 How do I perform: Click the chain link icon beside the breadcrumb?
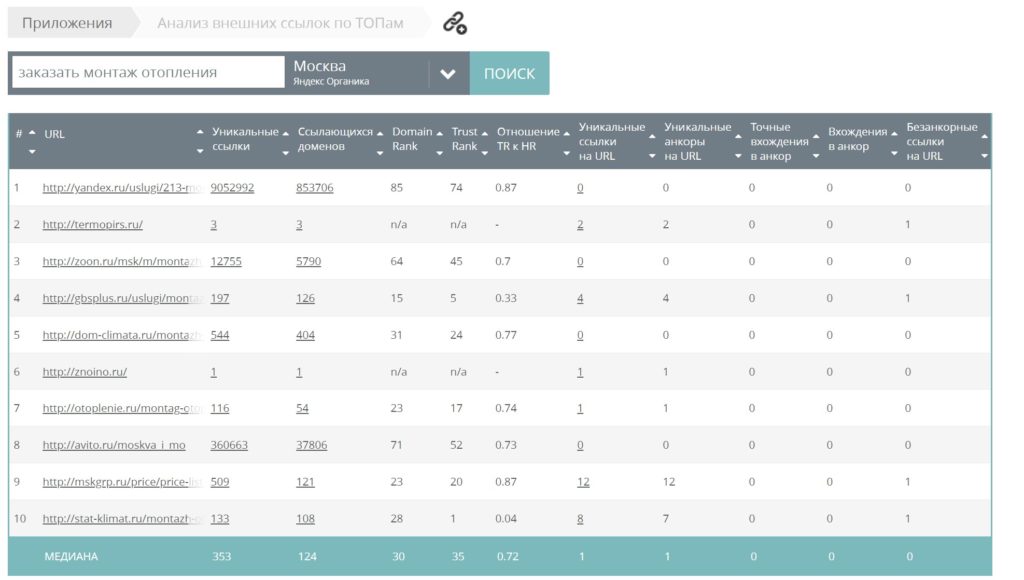point(455,23)
